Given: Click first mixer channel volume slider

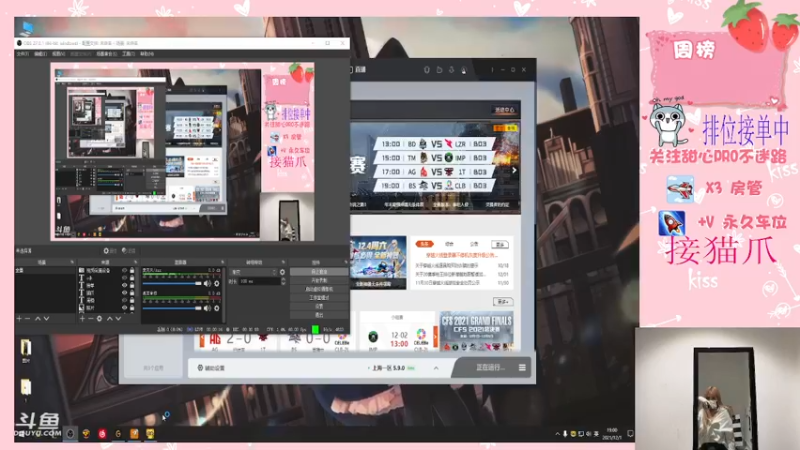Looking at the screenshot, I should tap(172, 283).
